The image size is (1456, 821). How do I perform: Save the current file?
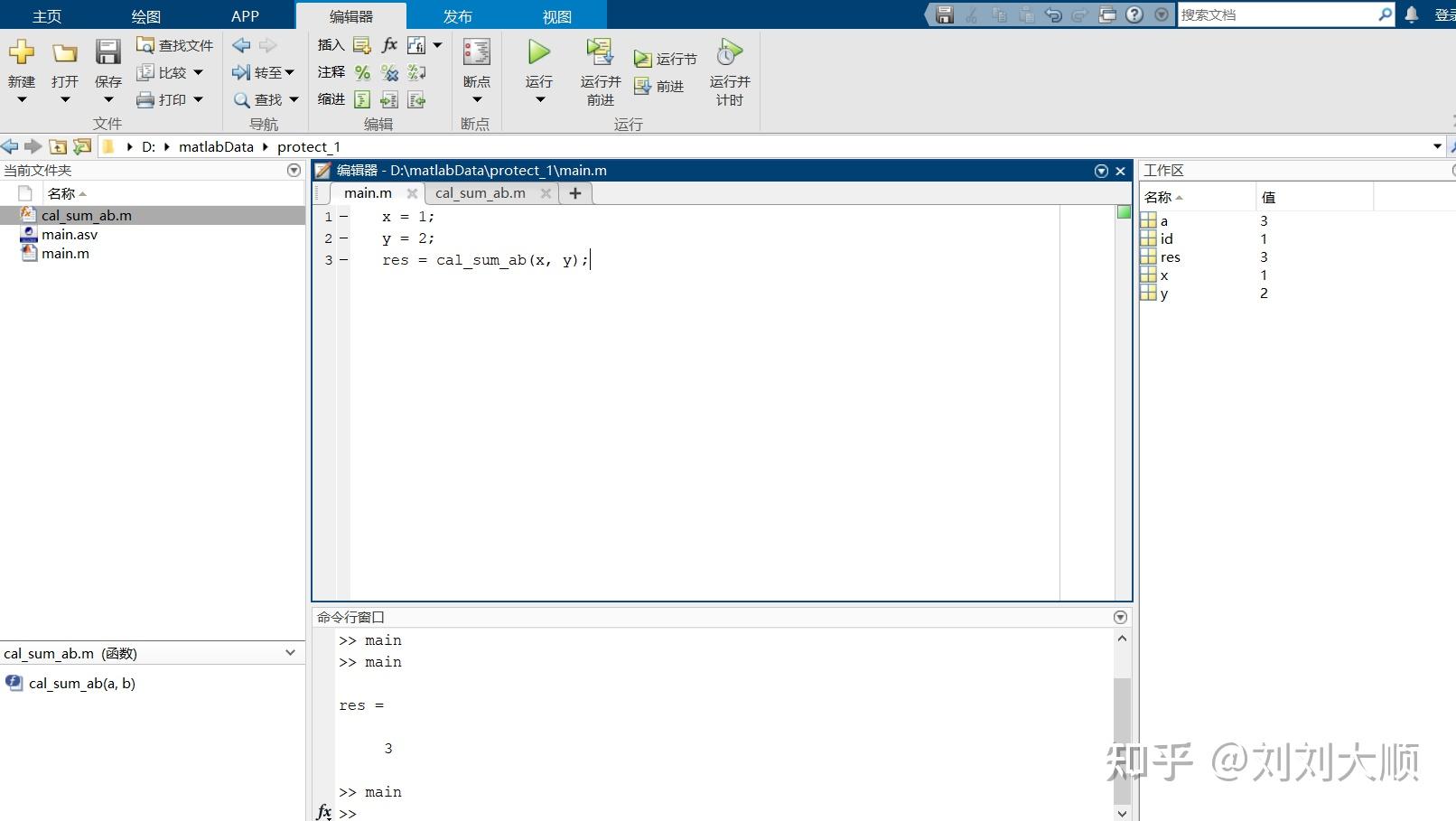(107, 53)
